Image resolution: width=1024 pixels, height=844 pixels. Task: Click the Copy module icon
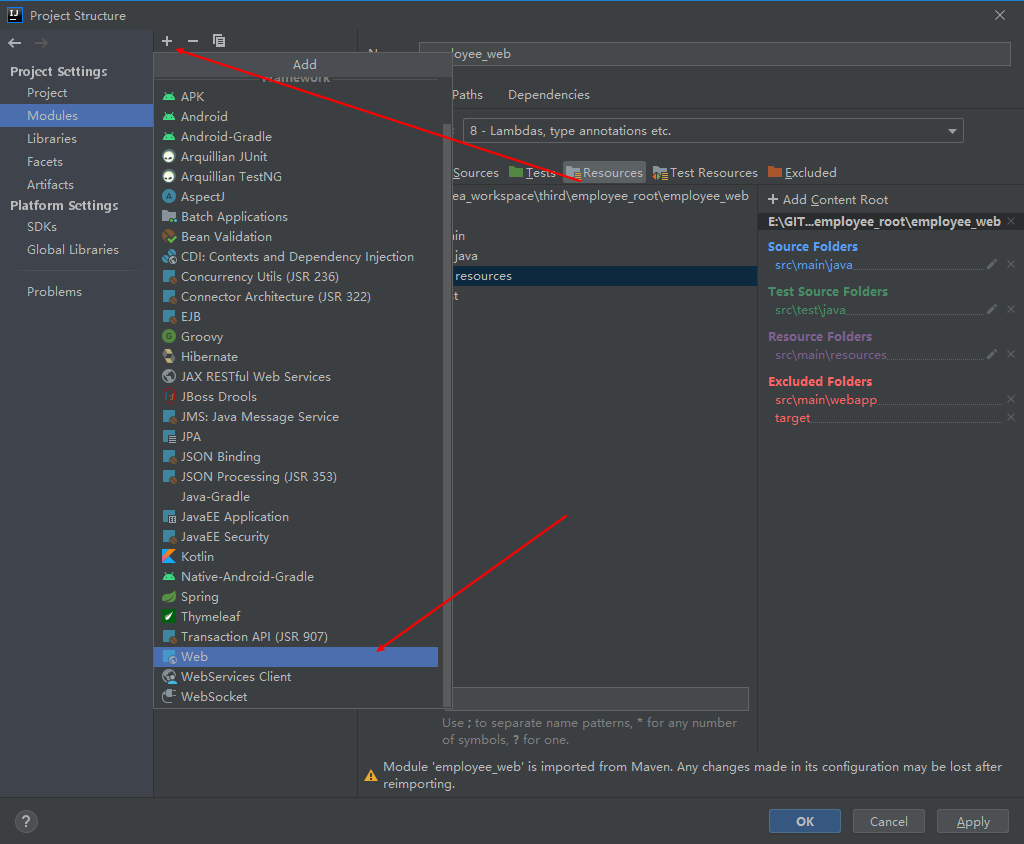pos(219,41)
